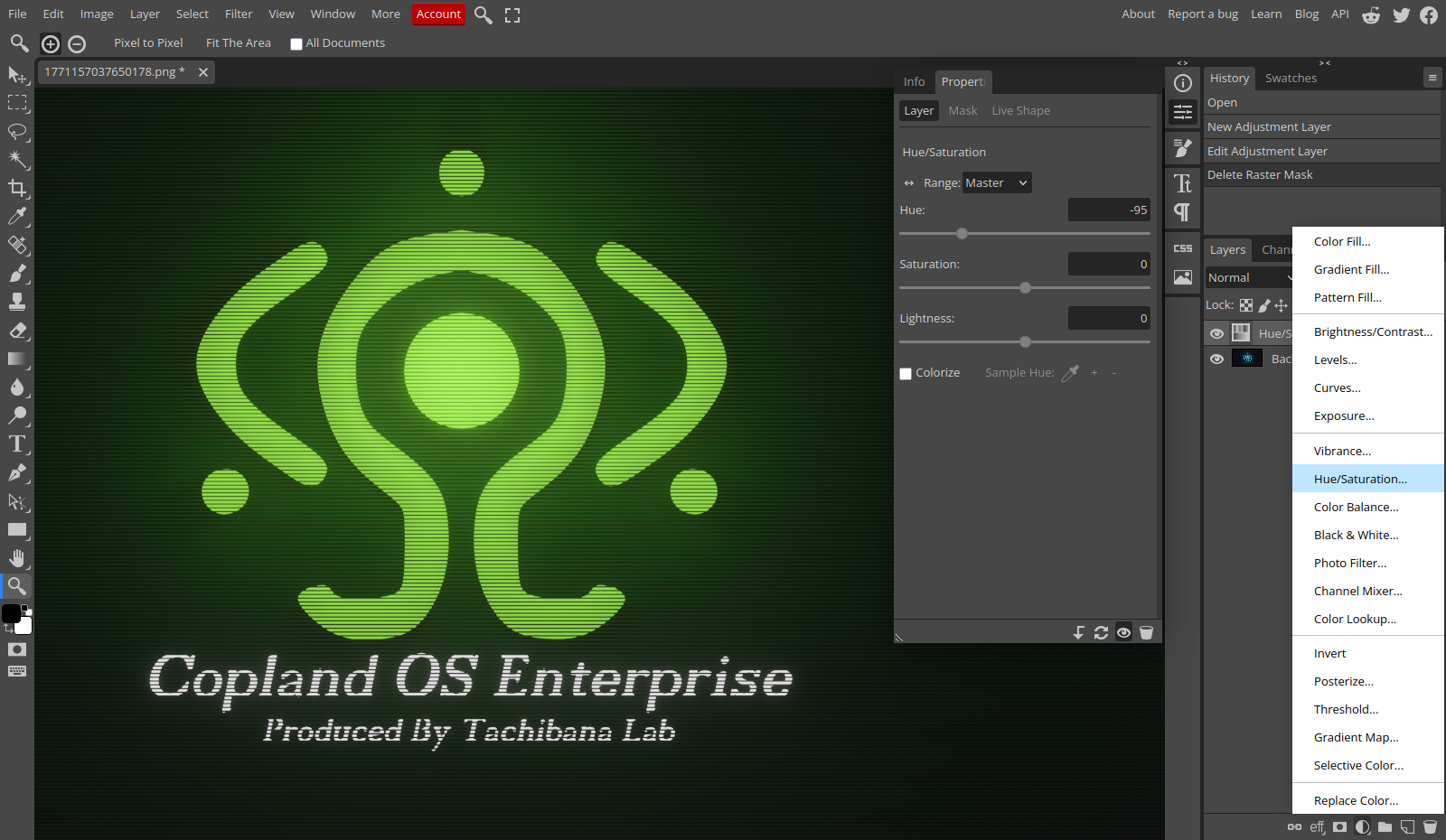The height and width of the screenshot is (840, 1446).
Task: Select the Dodge tool
Action: click(x=17, y=415)
